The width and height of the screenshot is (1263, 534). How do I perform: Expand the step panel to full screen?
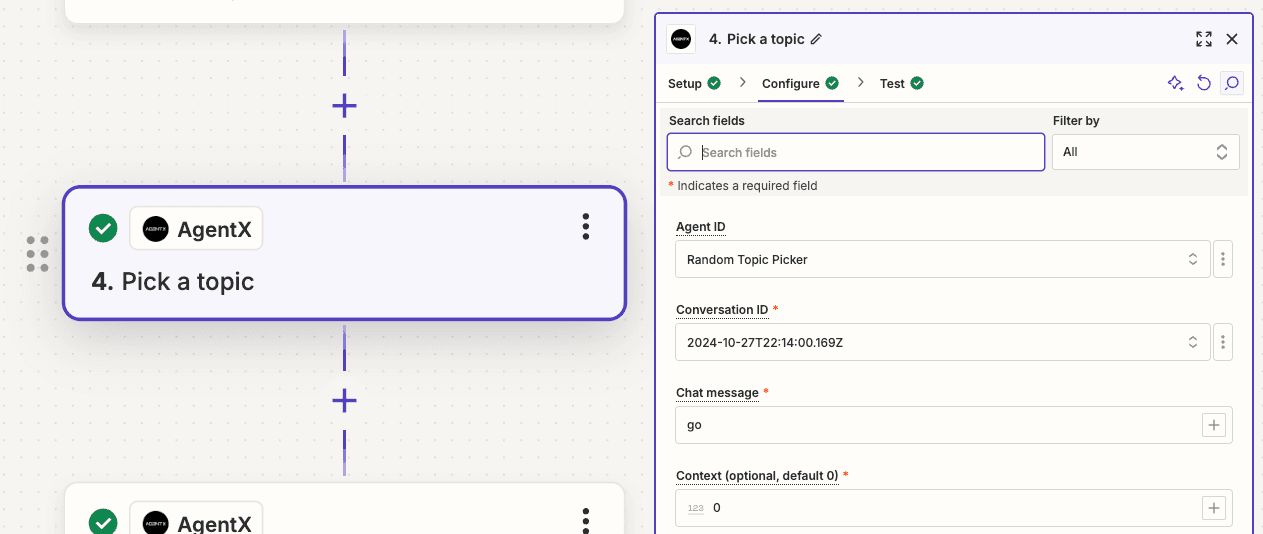click(1204, 39)
